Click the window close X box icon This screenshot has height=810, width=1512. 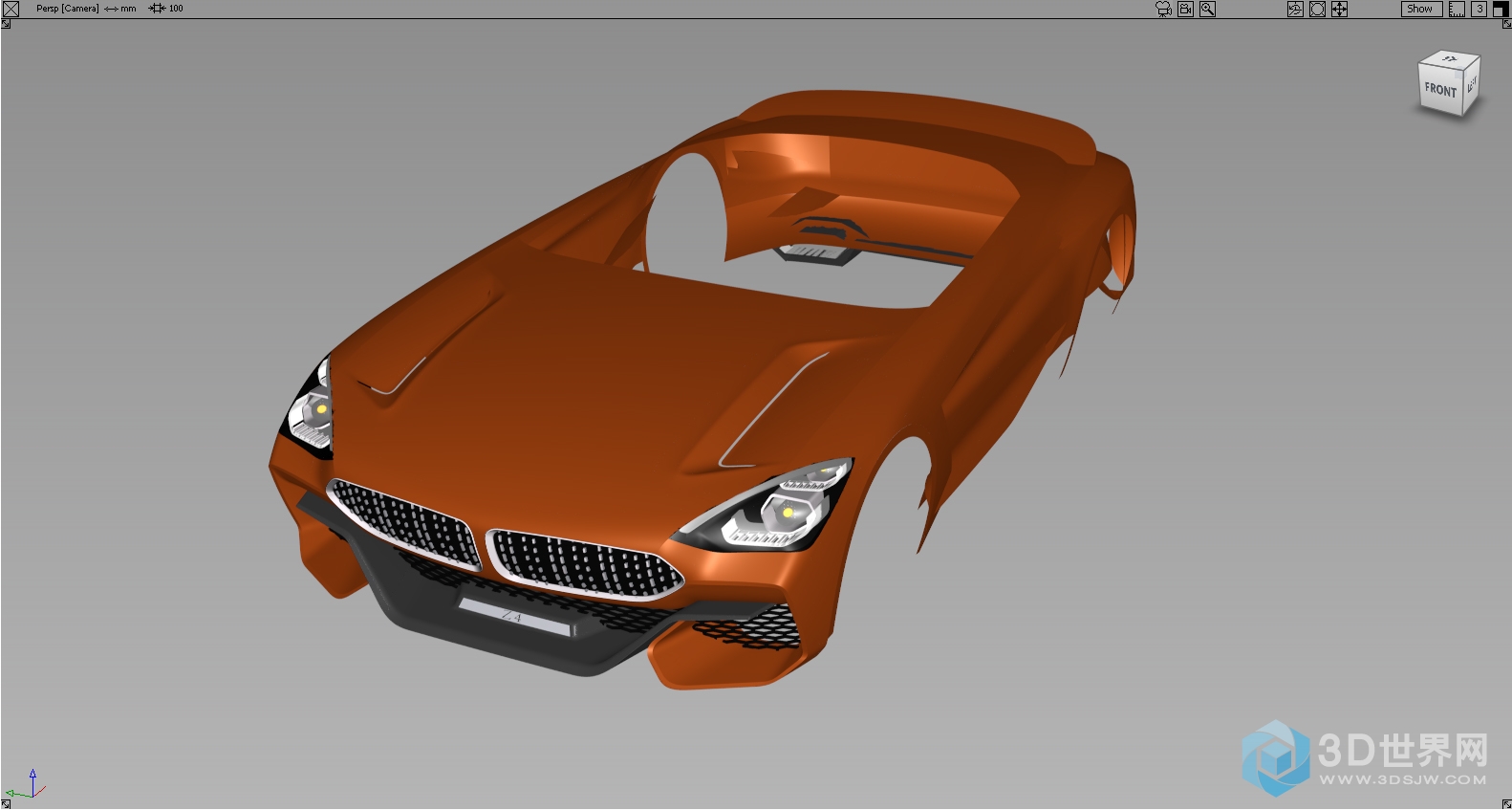[x=11, y=9]
